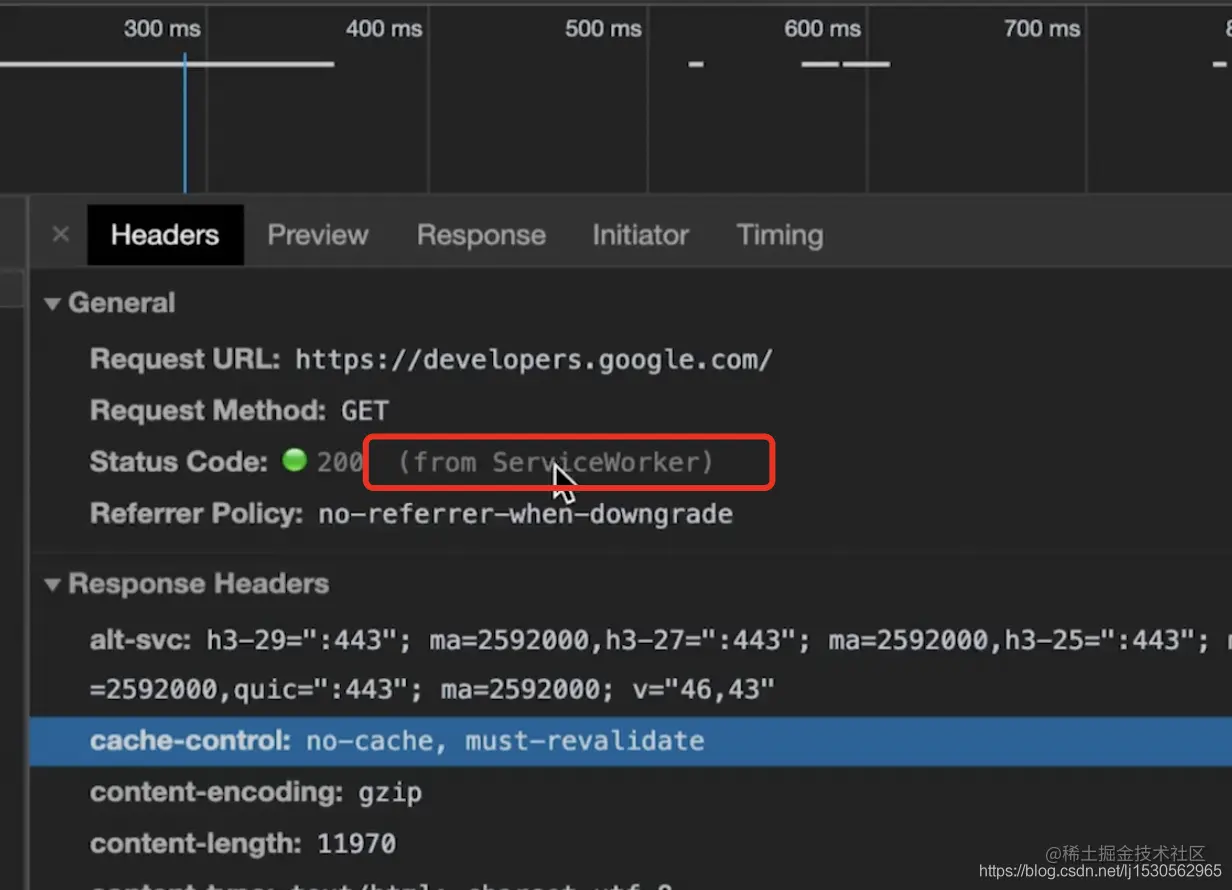Click the Request Method label
The width and height of the screenshot is (1232, 890).
(x=208, y=411)
